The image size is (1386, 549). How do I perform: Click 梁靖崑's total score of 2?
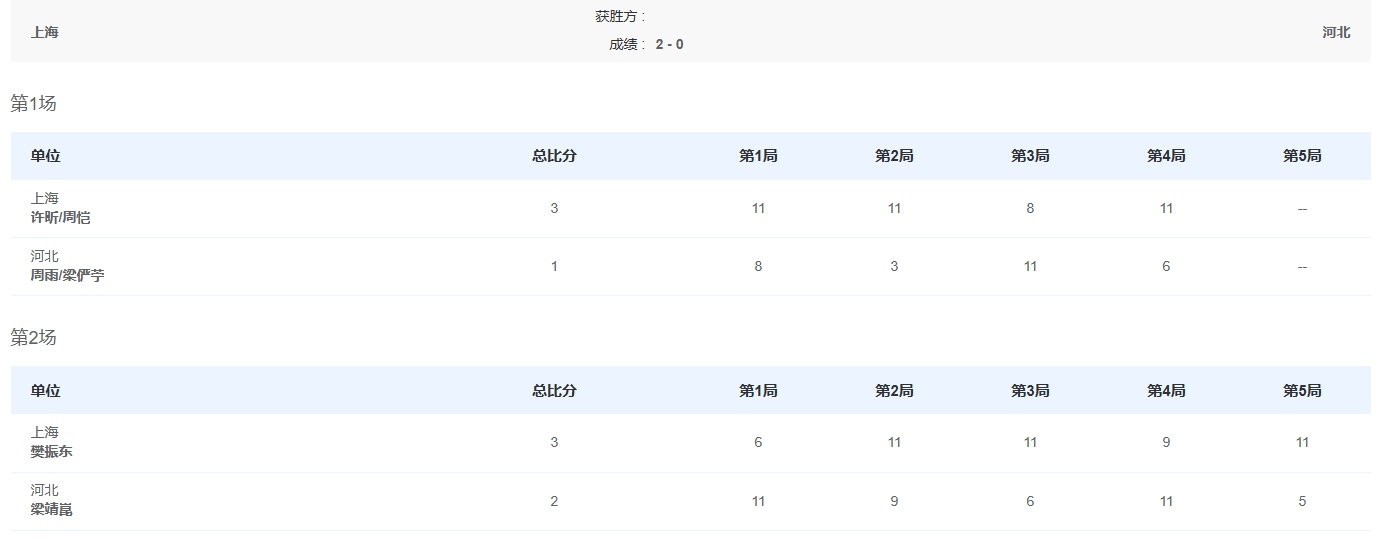[x=554, y=501]
